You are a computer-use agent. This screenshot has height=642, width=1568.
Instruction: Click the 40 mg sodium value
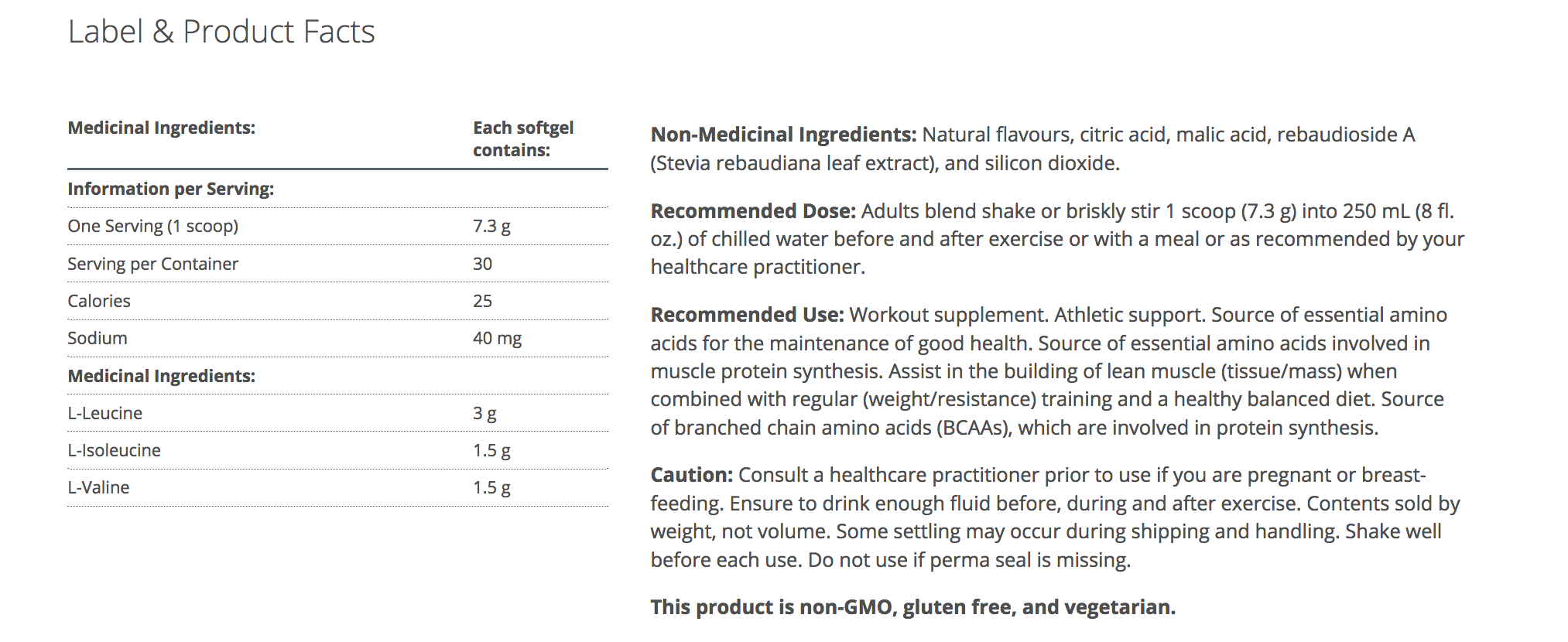point(497,338)
